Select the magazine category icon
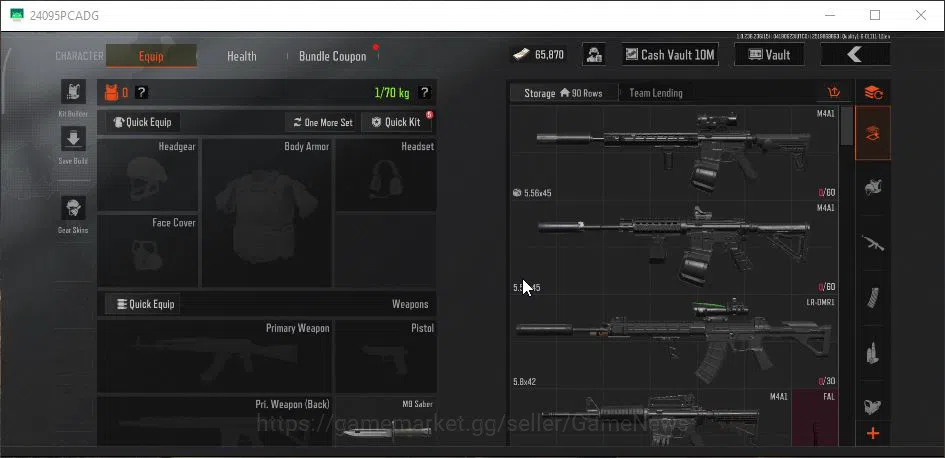 click(x=873, y=297)
